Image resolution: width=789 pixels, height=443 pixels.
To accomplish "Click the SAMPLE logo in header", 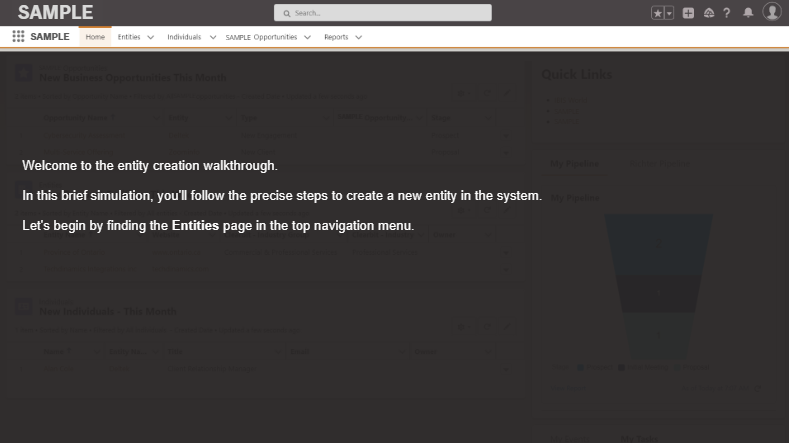I will coord(55,12).
